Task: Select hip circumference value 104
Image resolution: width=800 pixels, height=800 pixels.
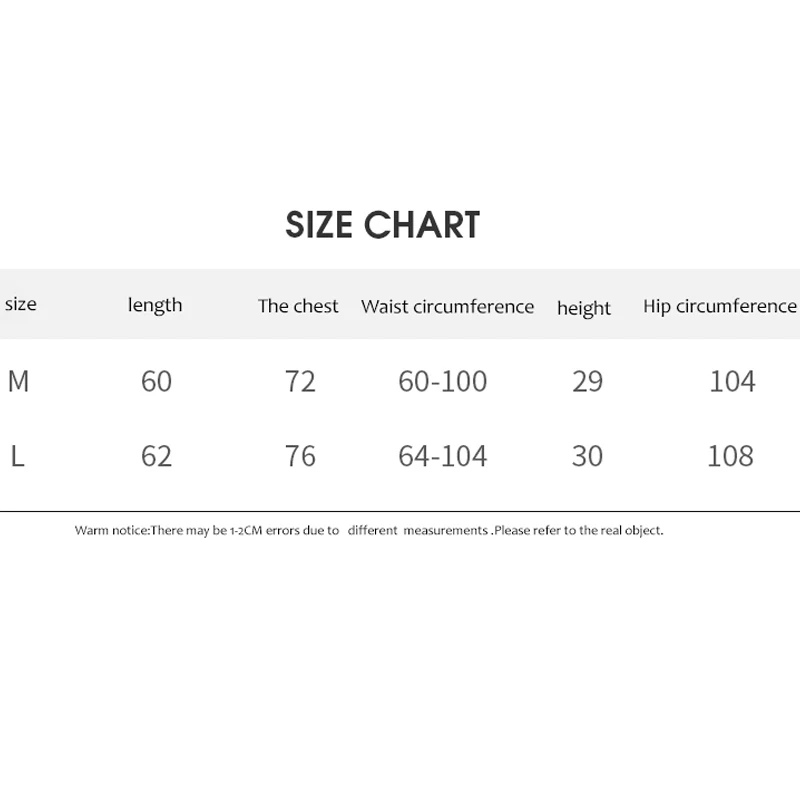Action: pos(732,381)
